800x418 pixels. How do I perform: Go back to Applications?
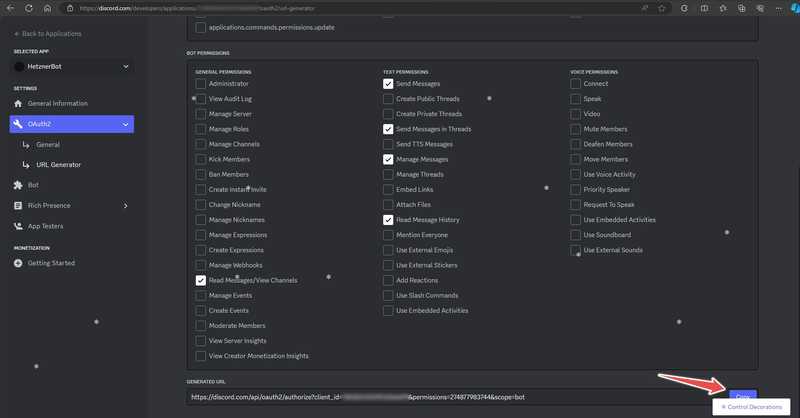tap(48, 33)
